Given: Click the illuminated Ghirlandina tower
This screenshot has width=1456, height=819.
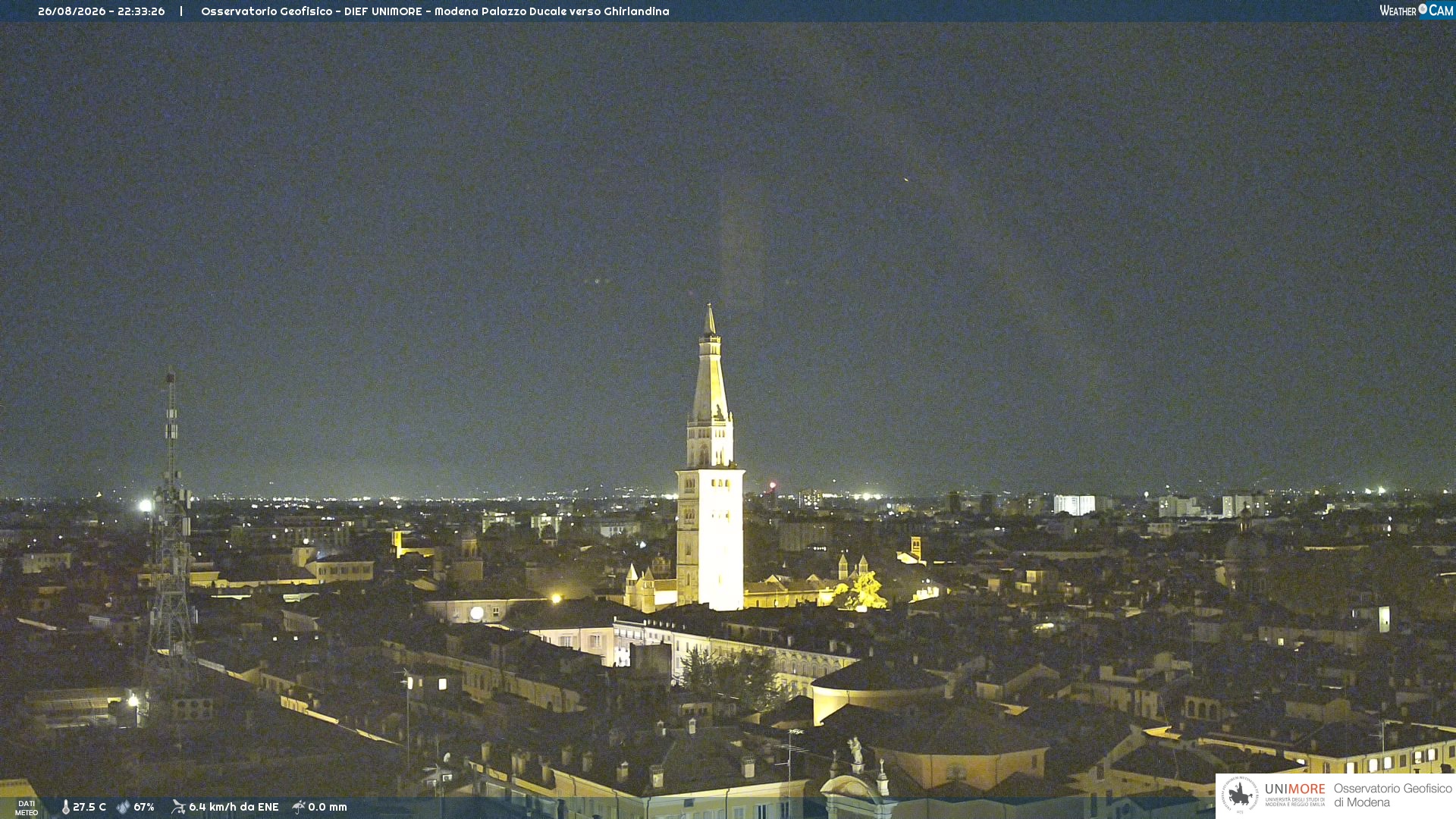Looking at the screenshot, I should 710,463.
